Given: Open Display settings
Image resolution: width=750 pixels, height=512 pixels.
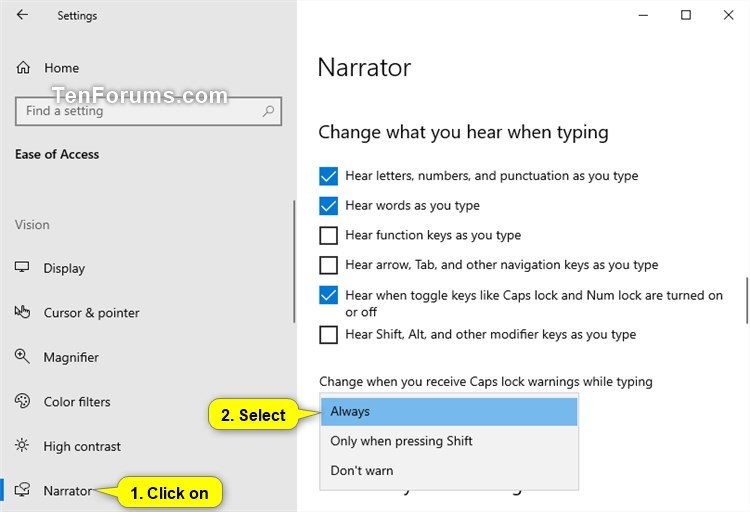Looking at the screenshot, I should [64, 268].
